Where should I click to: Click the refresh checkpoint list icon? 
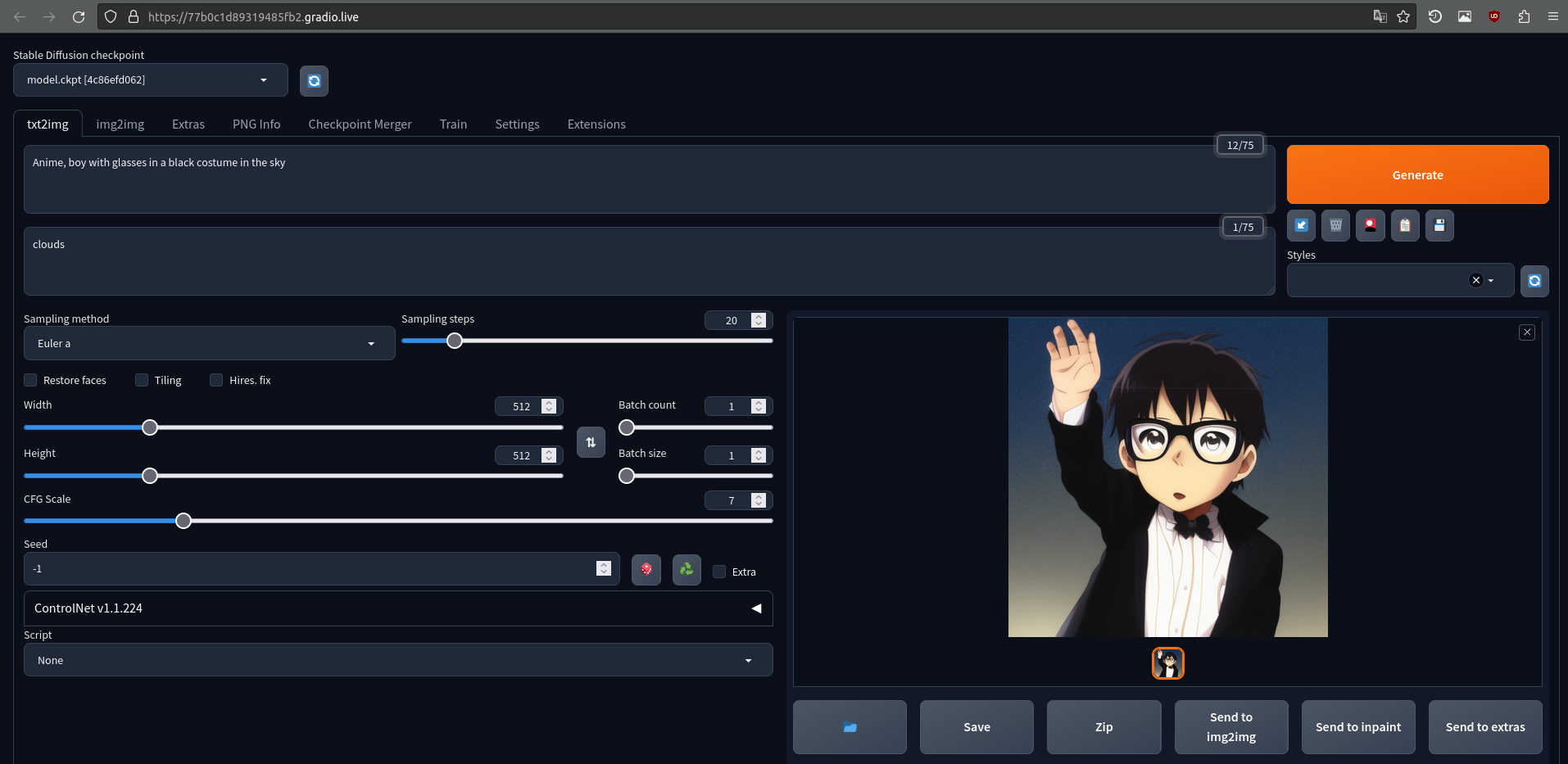(x=314, y=81)
